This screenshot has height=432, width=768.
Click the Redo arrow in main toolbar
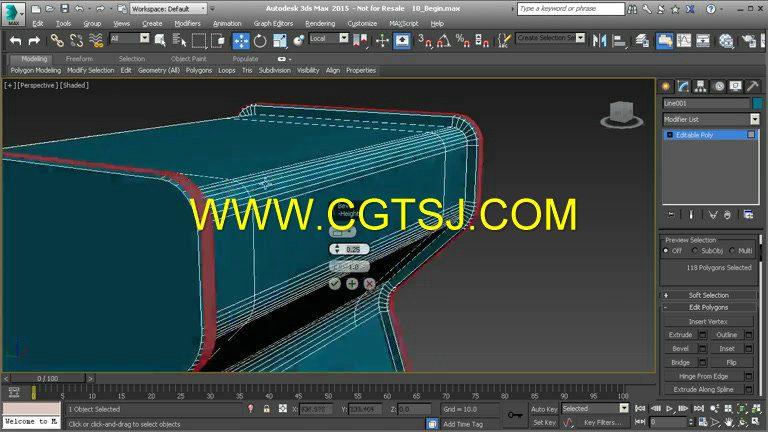pos(34,41)
